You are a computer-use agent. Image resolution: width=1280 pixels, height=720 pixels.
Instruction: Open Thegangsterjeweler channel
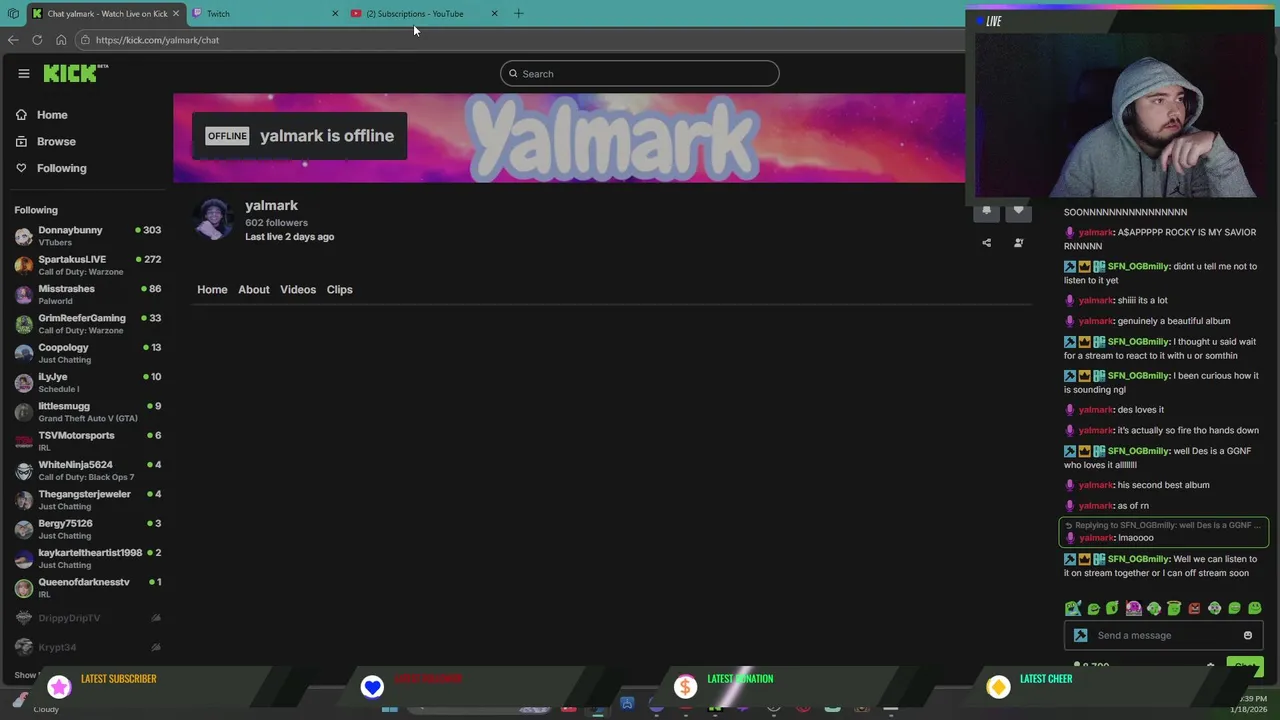(88, 500)
